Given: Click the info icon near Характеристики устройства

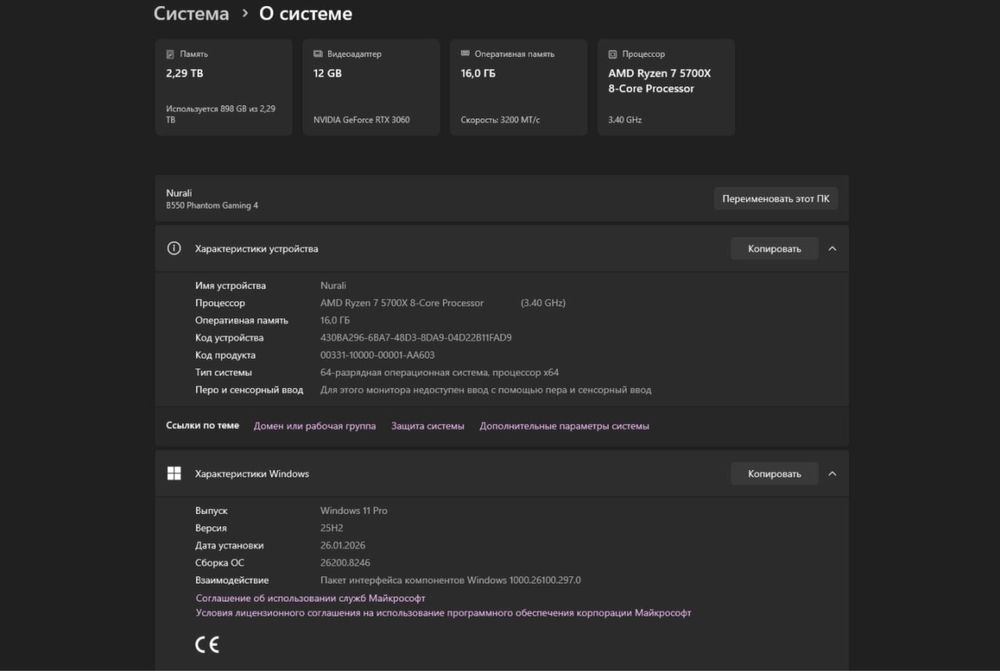Looking at the screenshot, I should tap(174, 248).
